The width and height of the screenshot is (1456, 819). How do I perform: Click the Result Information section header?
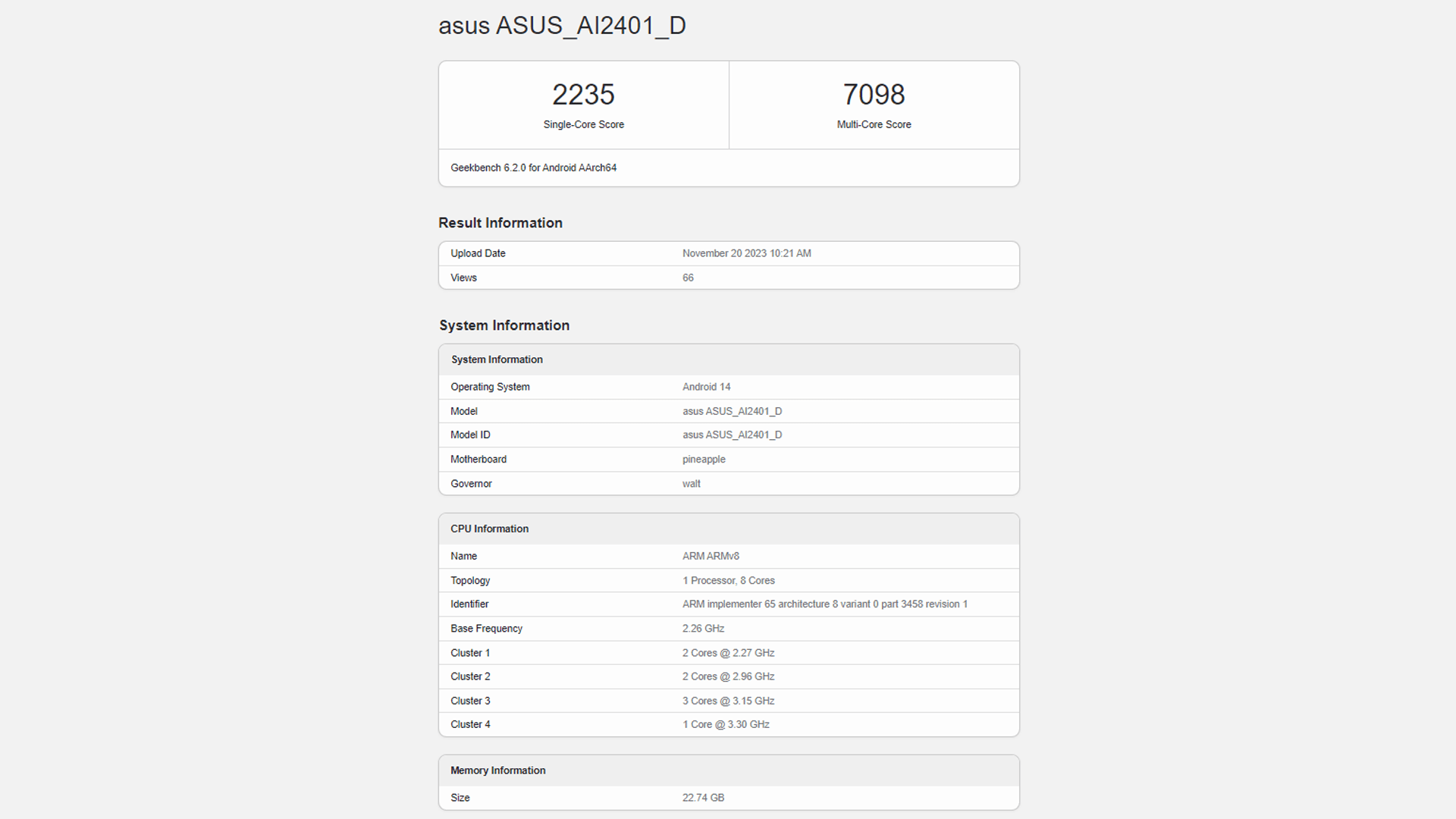500,222
